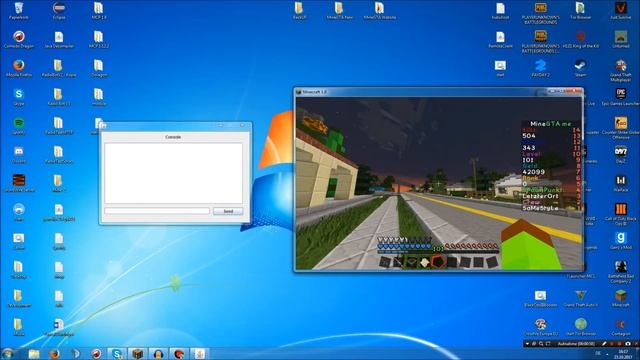Select the DayZ desktop icon
This screenshot has height=360, width=640.
click(x=620, y=155)
